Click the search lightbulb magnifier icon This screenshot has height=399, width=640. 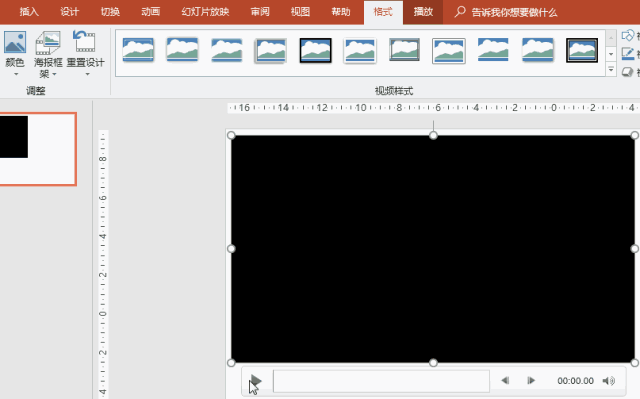click(x=460, y=12)
